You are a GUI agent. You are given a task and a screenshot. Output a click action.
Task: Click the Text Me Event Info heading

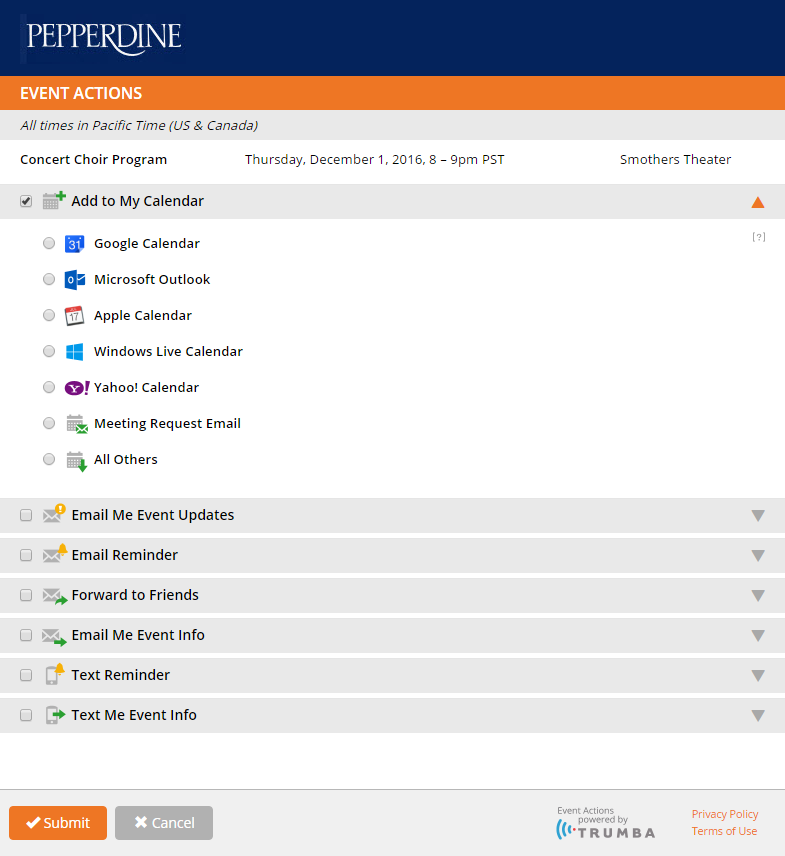pos(134,715)
